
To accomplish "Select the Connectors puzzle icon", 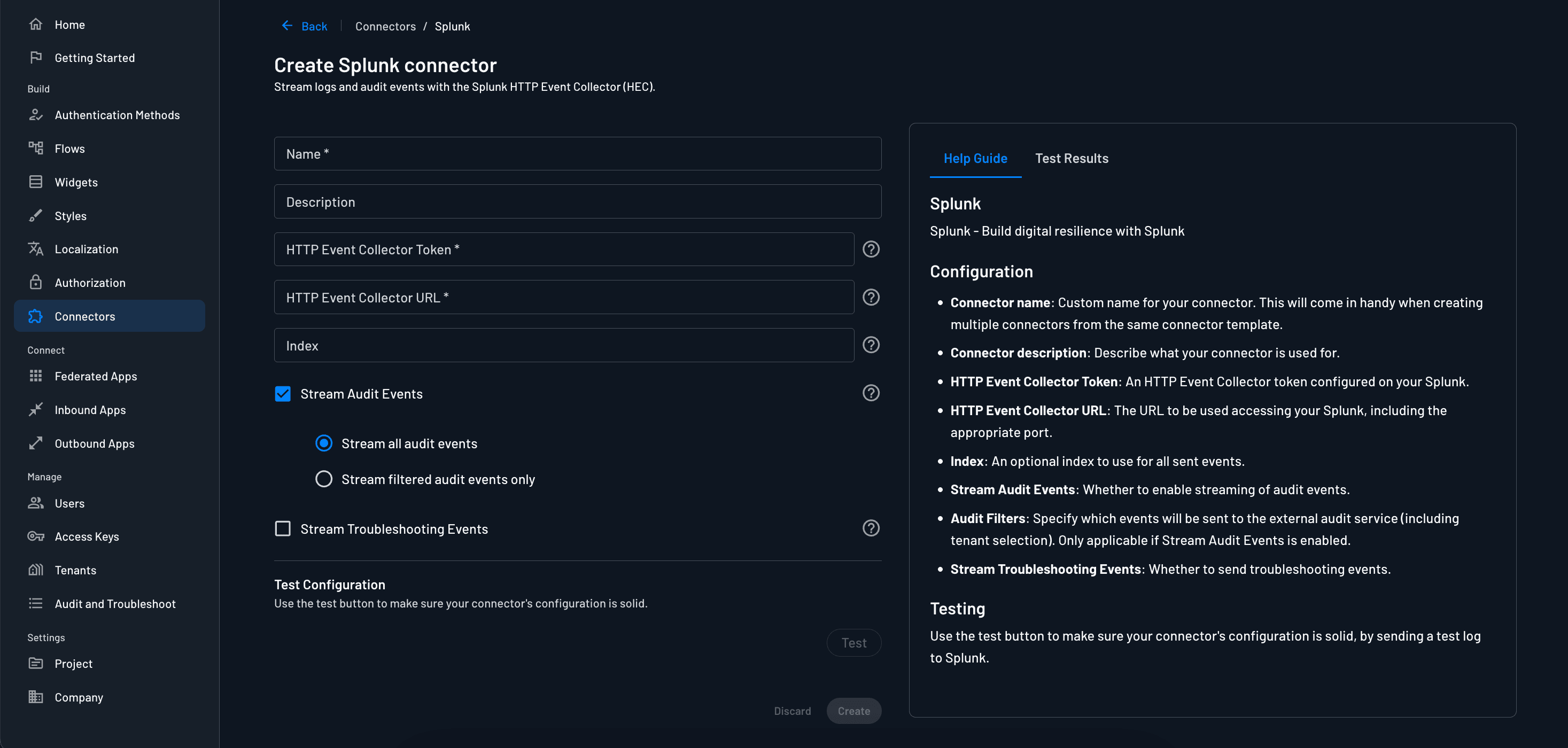I will pyautogui.click(x=35, y=316).
